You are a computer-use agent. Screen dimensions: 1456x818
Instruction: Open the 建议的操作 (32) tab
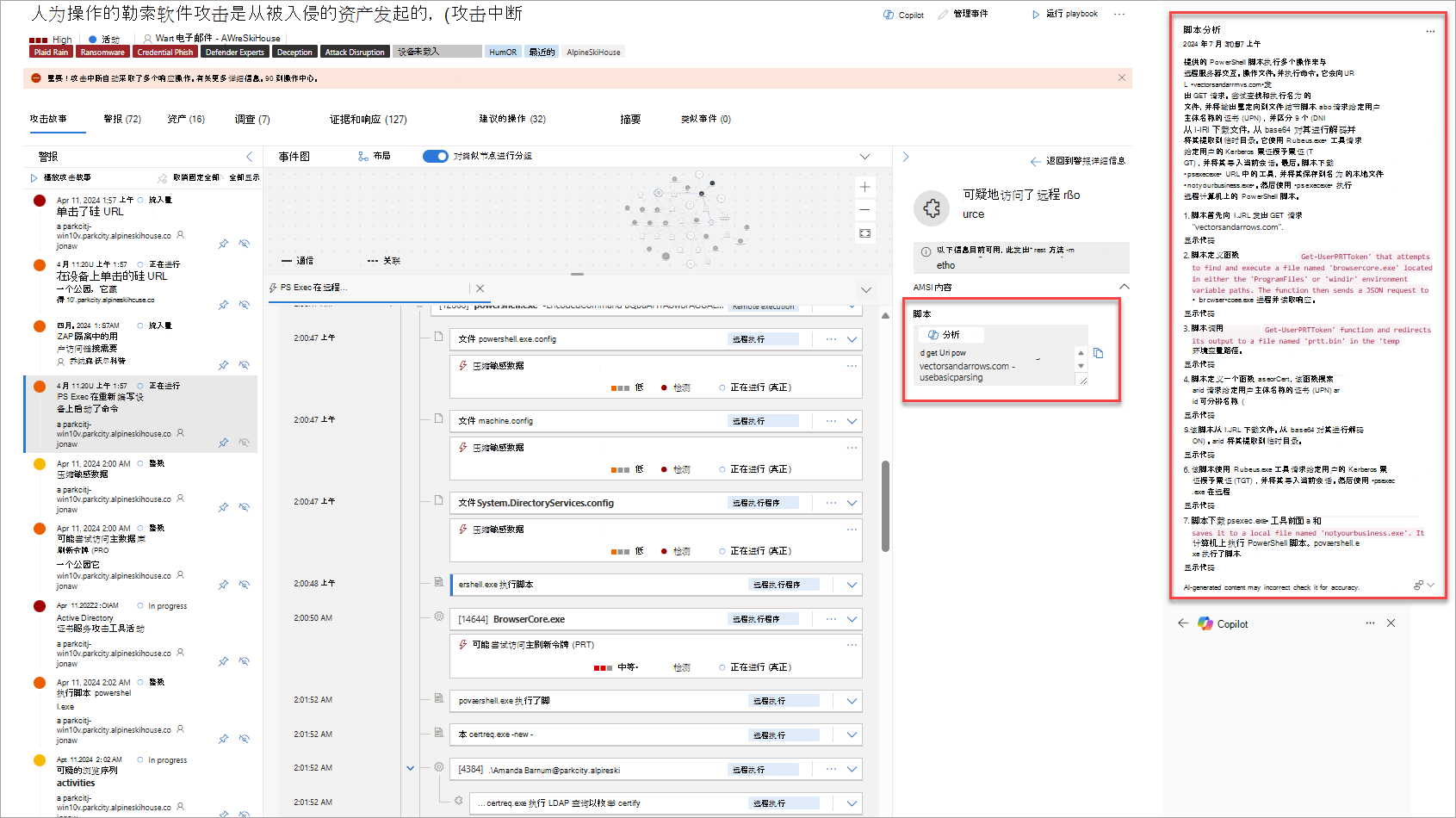coord(512,119)
